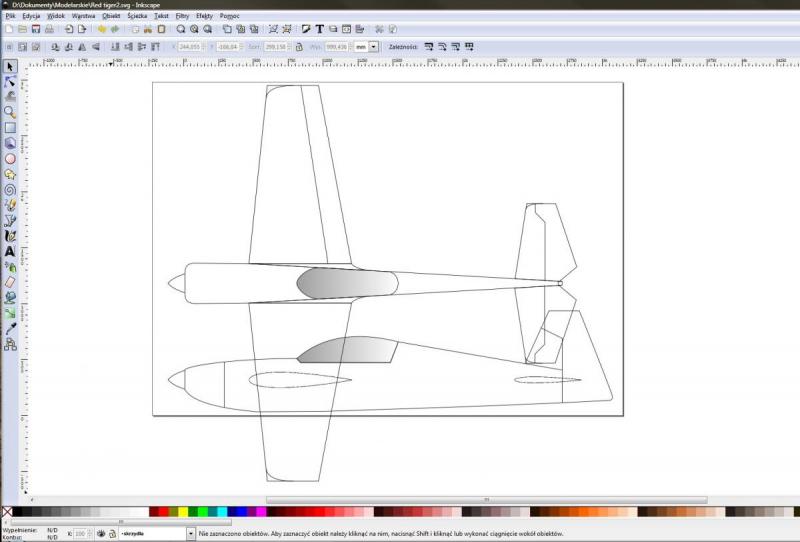Select the Node edit tool
Screen dimensions: 800x542
[10, 82]
